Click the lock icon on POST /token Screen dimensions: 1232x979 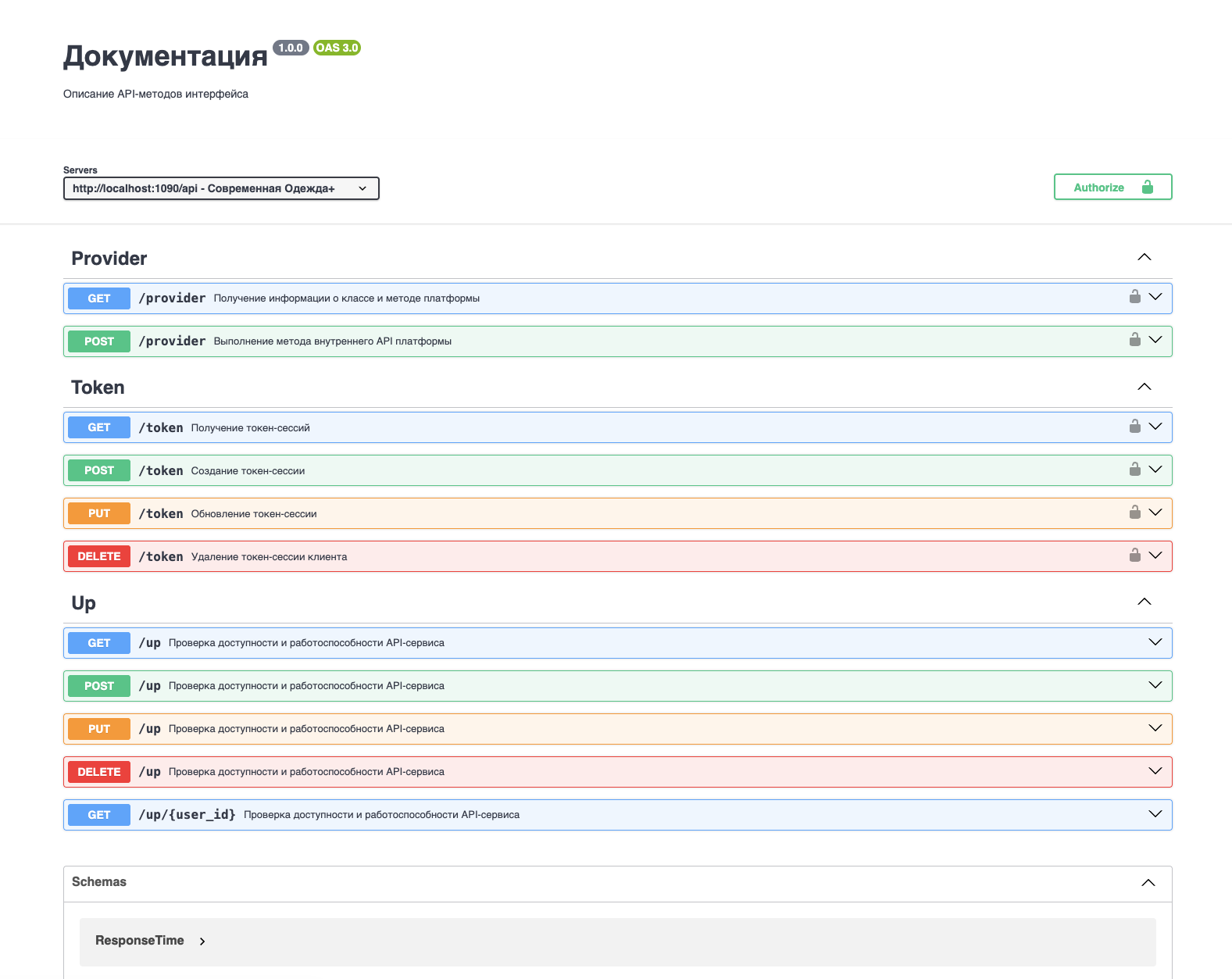1134,470
